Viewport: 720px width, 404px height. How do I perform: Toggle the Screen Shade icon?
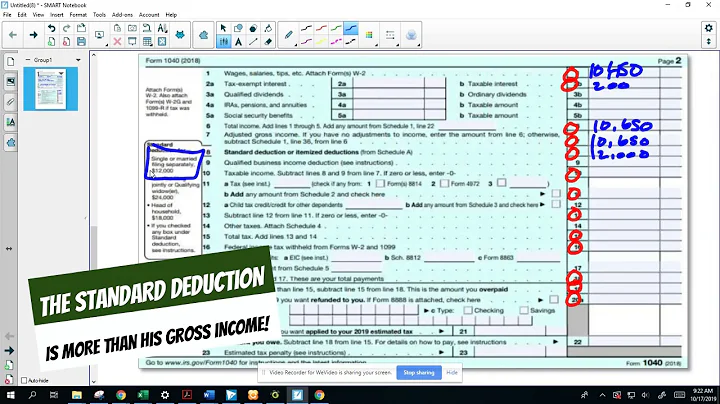[x=132, y=42]
